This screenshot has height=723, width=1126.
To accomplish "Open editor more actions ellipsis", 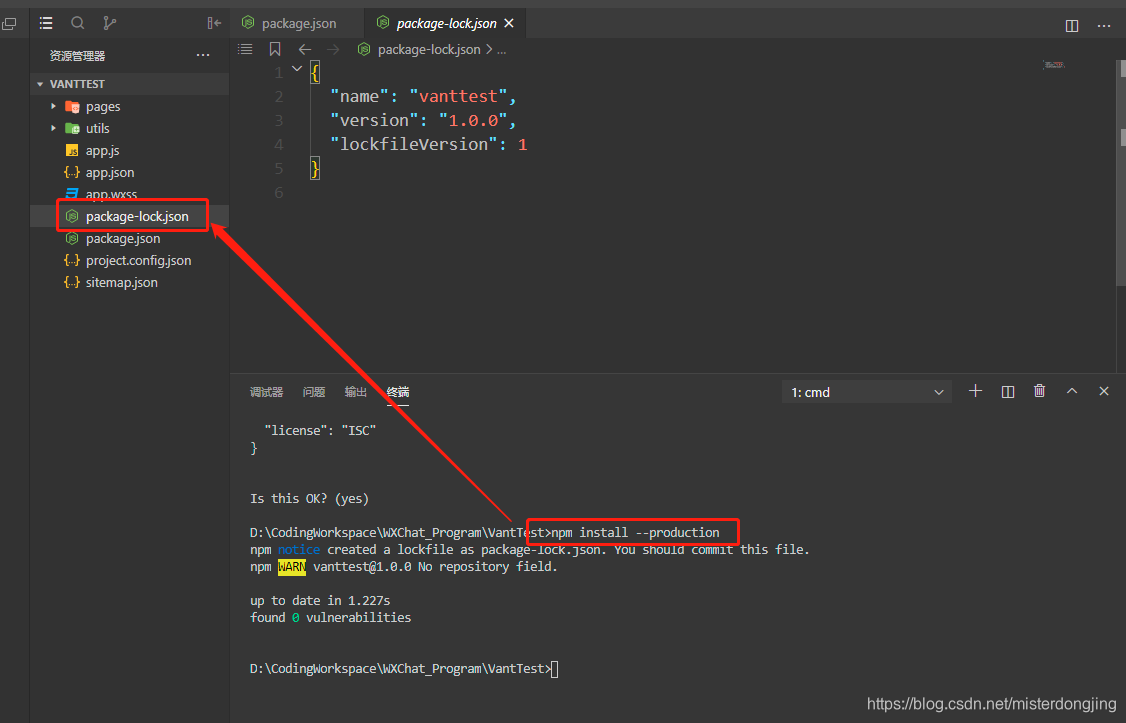I will coord(1104,26).
